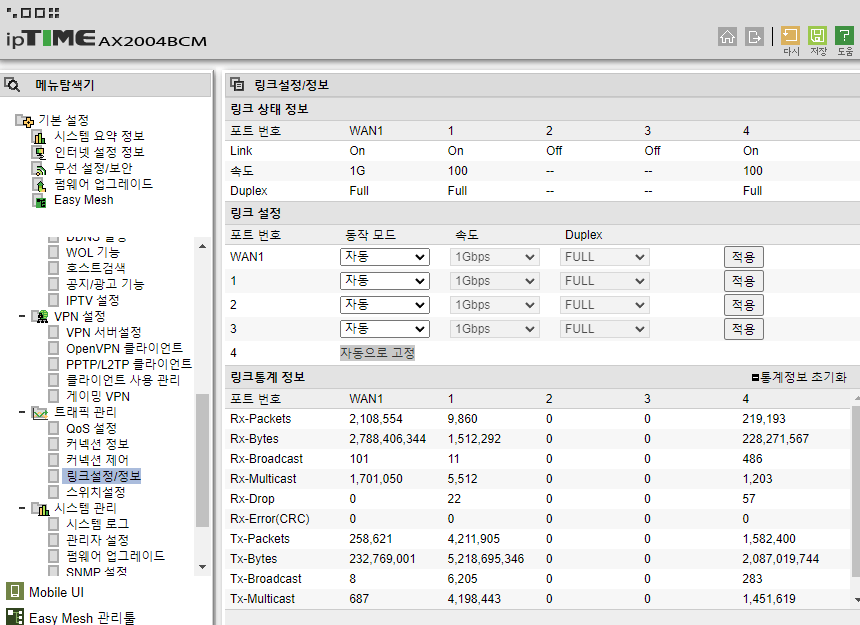The height and width of the screenshot is (625, 860).
Task: Open VPN 서버설정 menu item
Action: click(x=104, y=333)
